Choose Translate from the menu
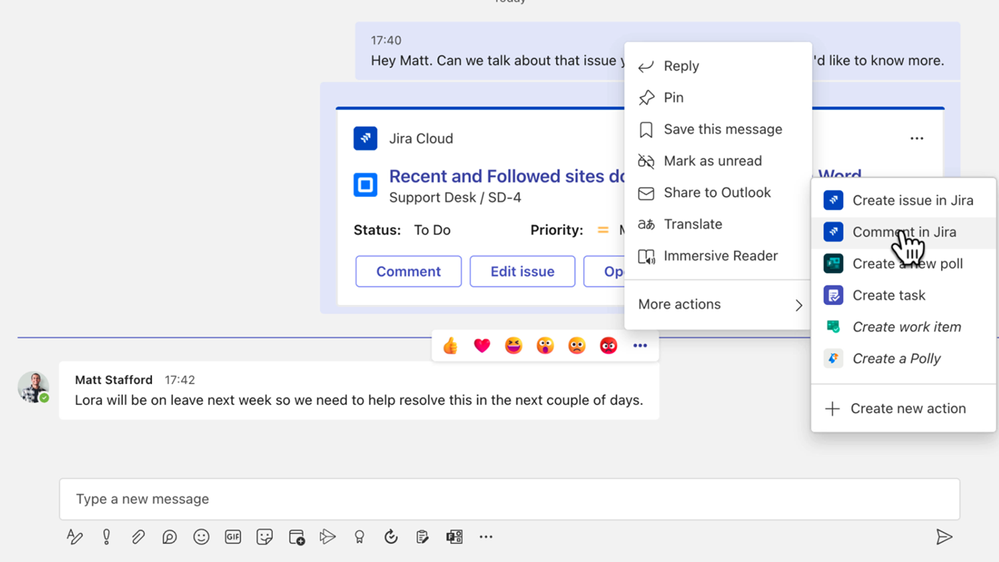The width and height of the screenshot is (999, 562). point(719,224)
